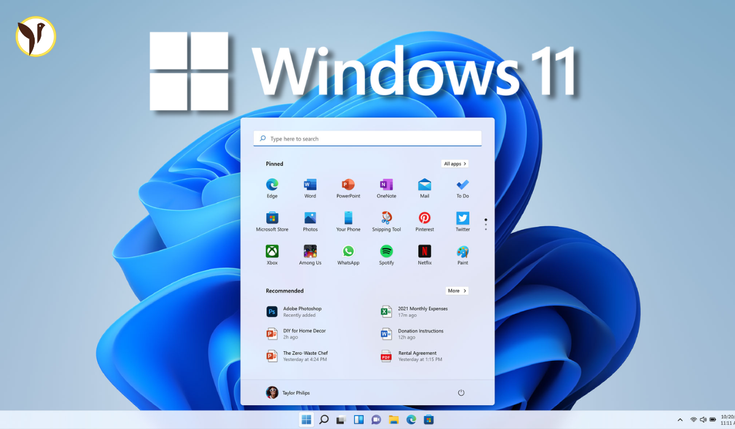
Task: Launch Edge from the taskbar
Action: point(411,420)
